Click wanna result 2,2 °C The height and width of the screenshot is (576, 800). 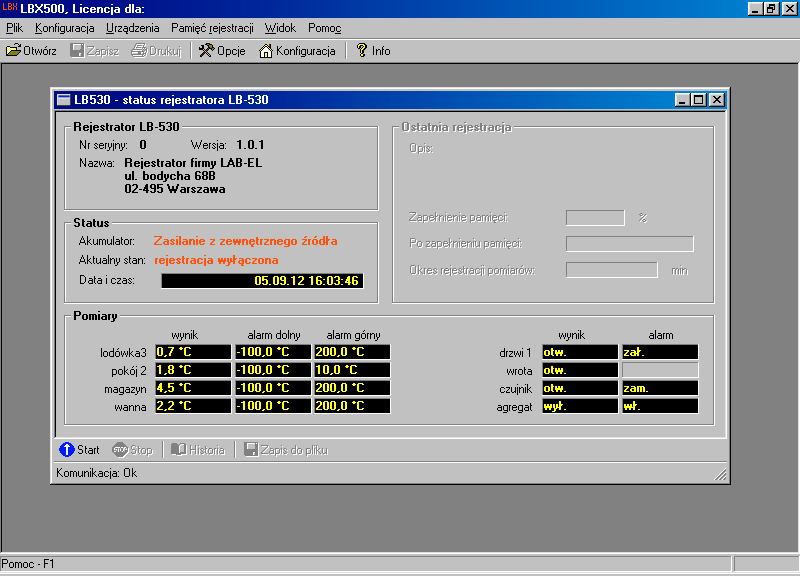coord(193,406)
